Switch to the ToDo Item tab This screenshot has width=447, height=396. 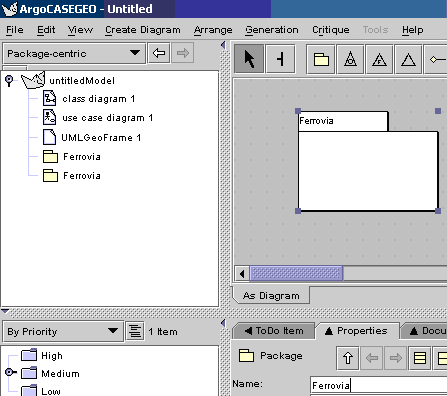tap(274, 331)
